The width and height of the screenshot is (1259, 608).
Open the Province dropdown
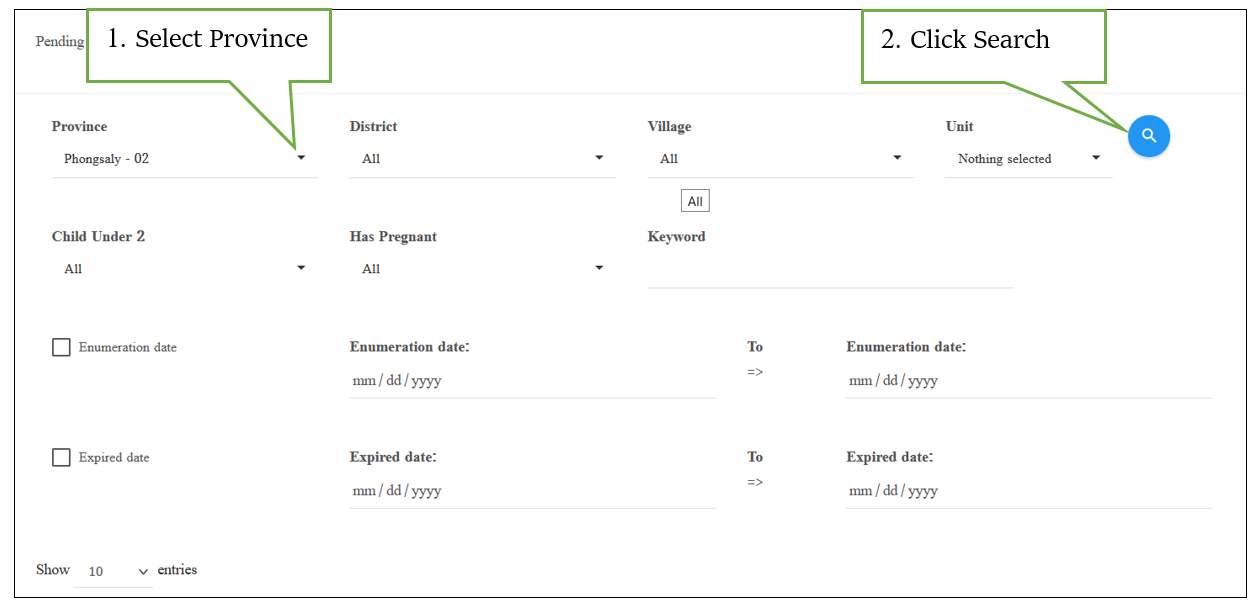(184, 159)
